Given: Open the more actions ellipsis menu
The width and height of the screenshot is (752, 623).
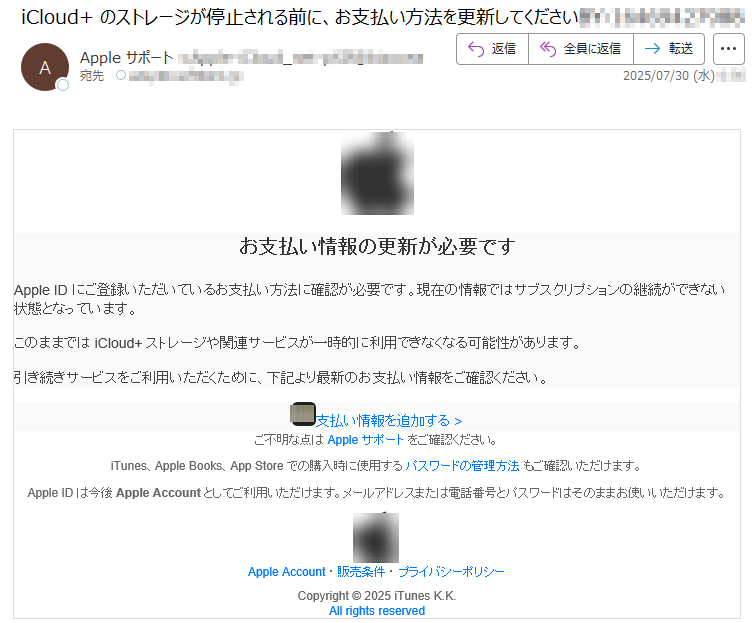Looking at the screenshot, I should [x=728, y=49].
